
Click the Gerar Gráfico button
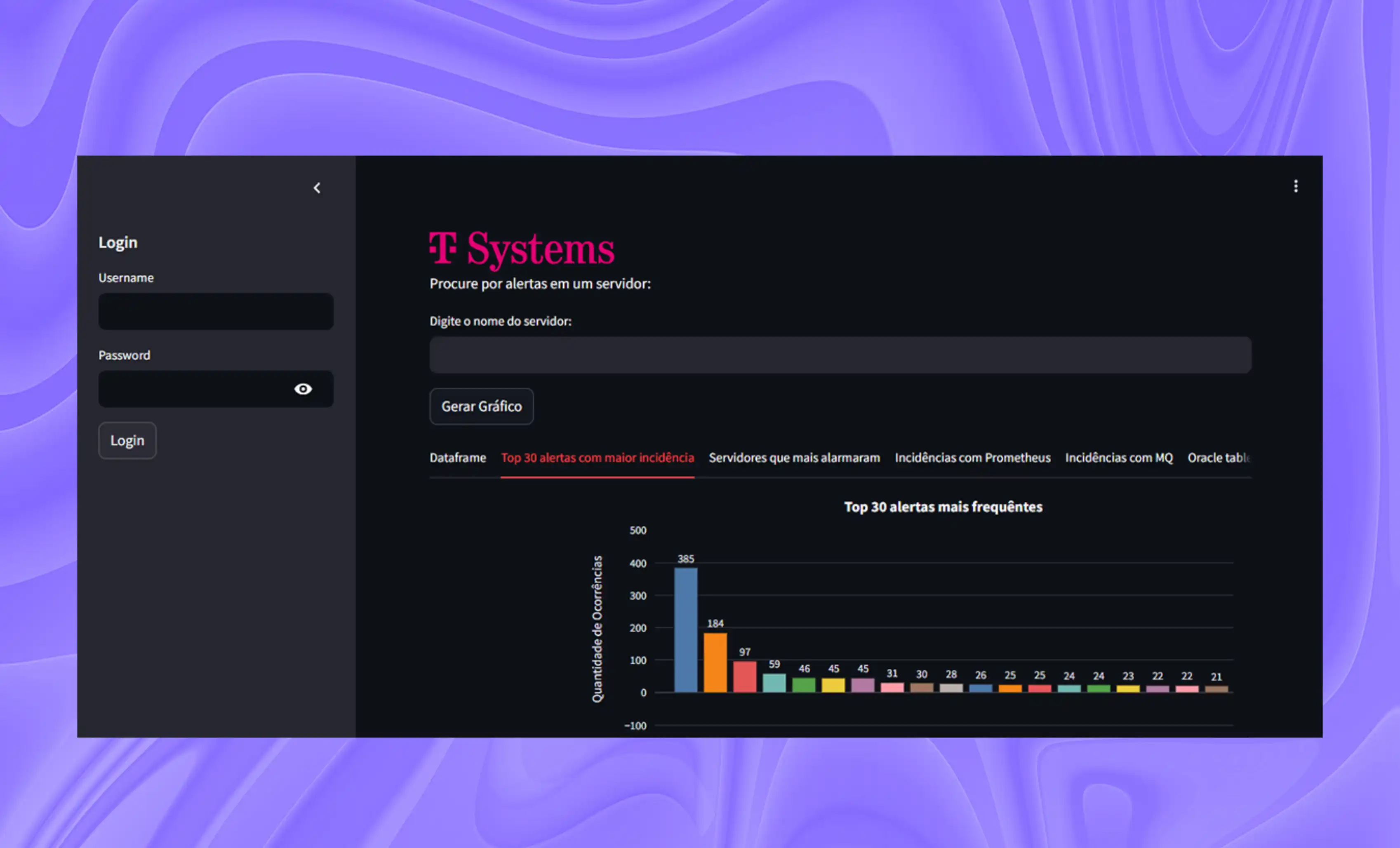pyautogui.click(x=481, y=406)
